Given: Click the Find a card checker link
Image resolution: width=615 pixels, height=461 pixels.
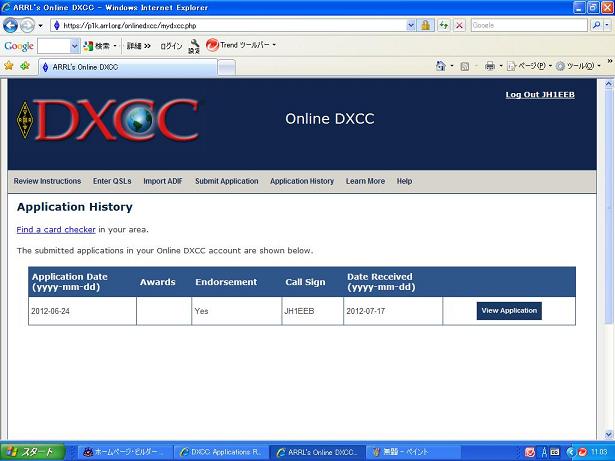Looking at the screenshot, I should point(56,230).
